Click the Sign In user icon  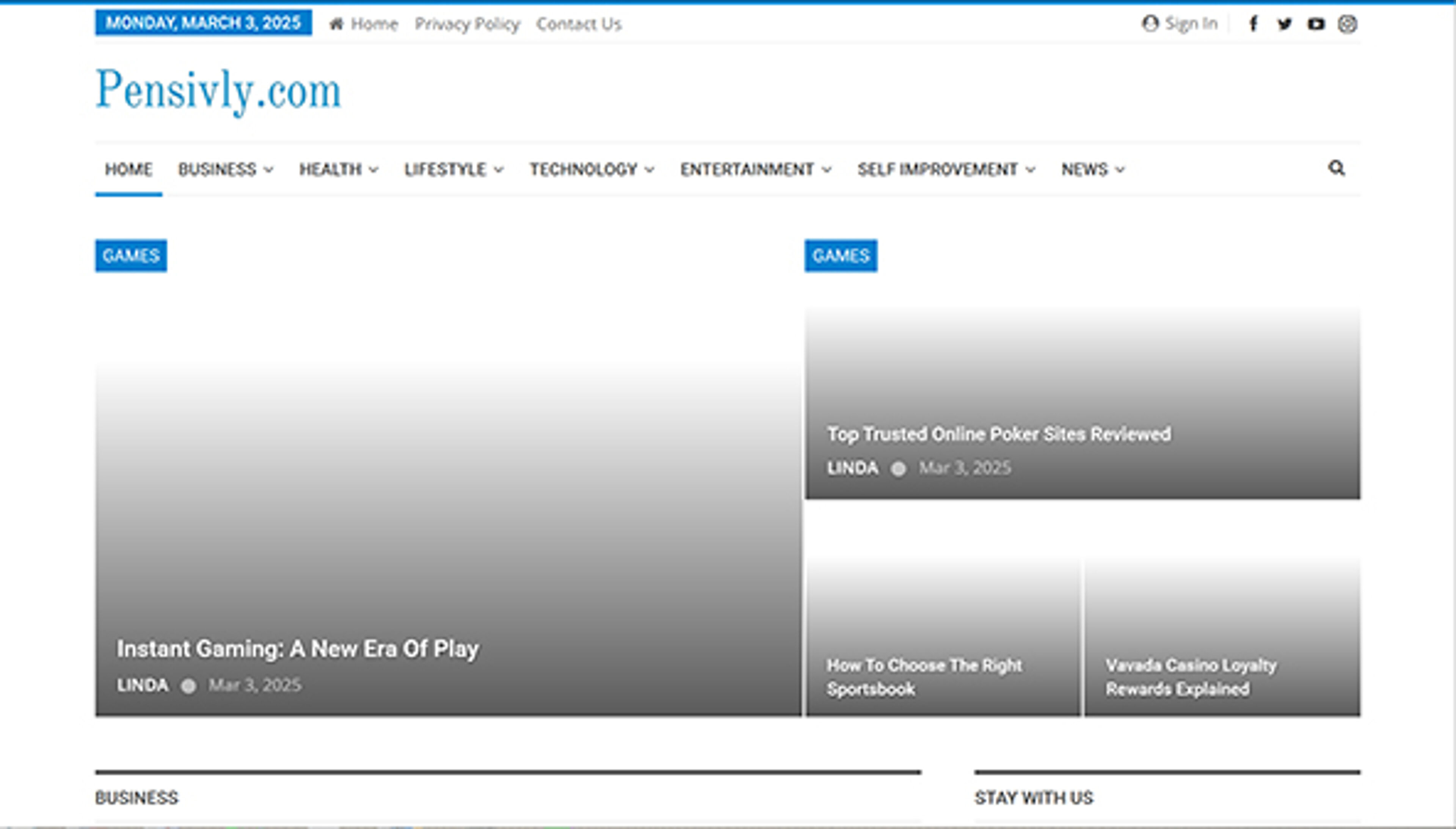tap(1150, 24)
